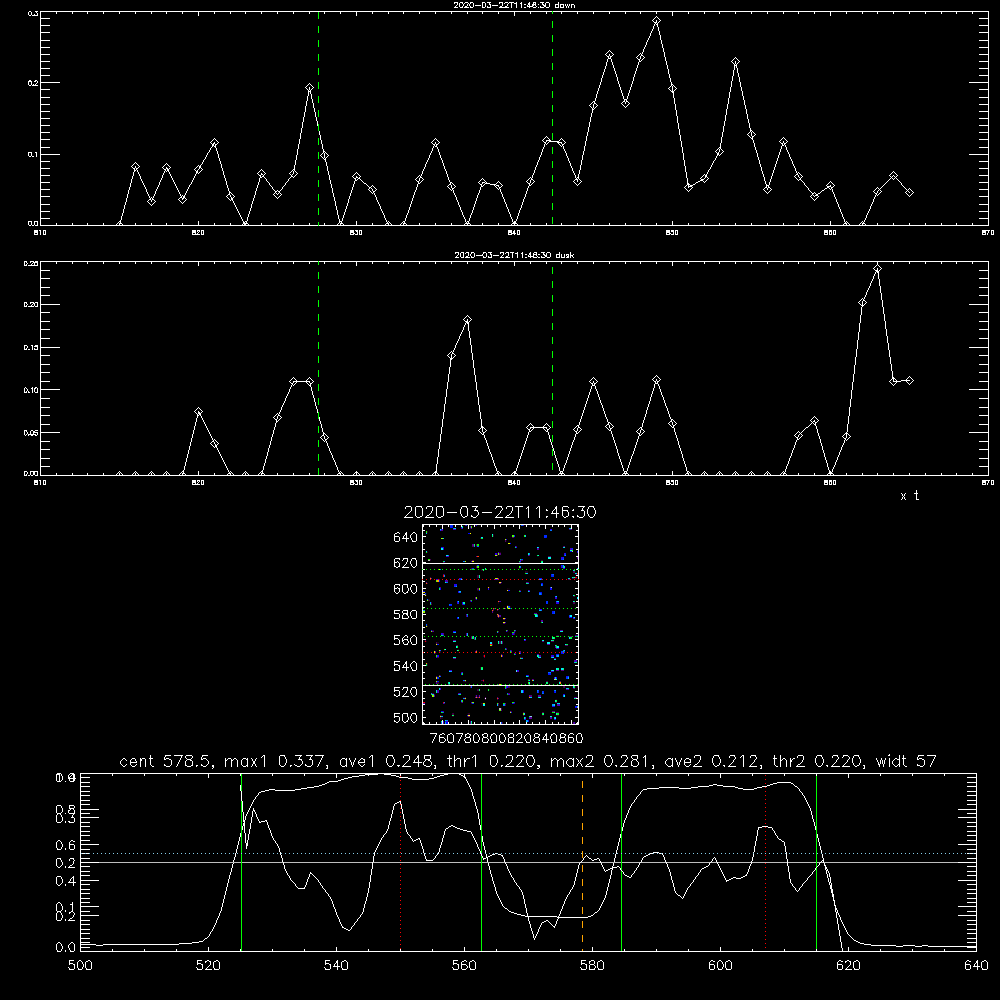Click the highest diamond point in the dawn plot
The image size is (1000, 1000).
click(x=656, y=21)
